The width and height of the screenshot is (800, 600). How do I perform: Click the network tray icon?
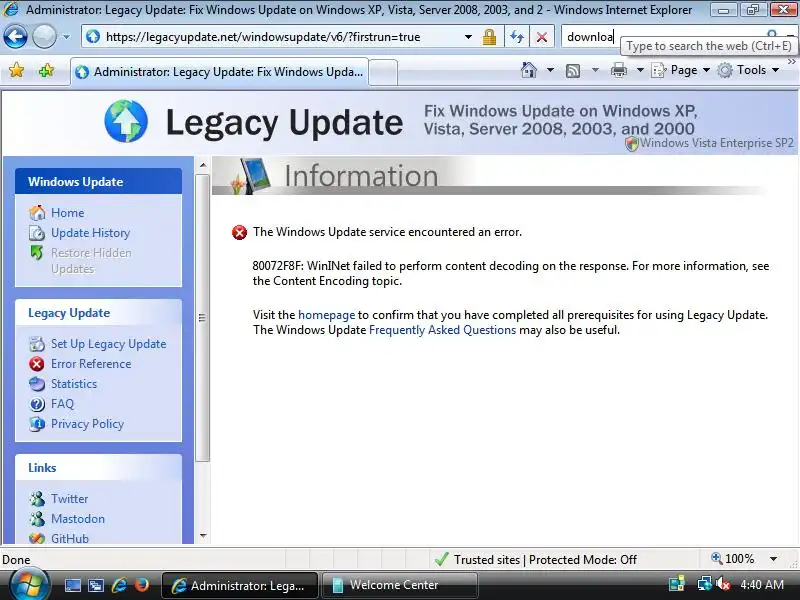pyautogui.click(x=705, y=584)
